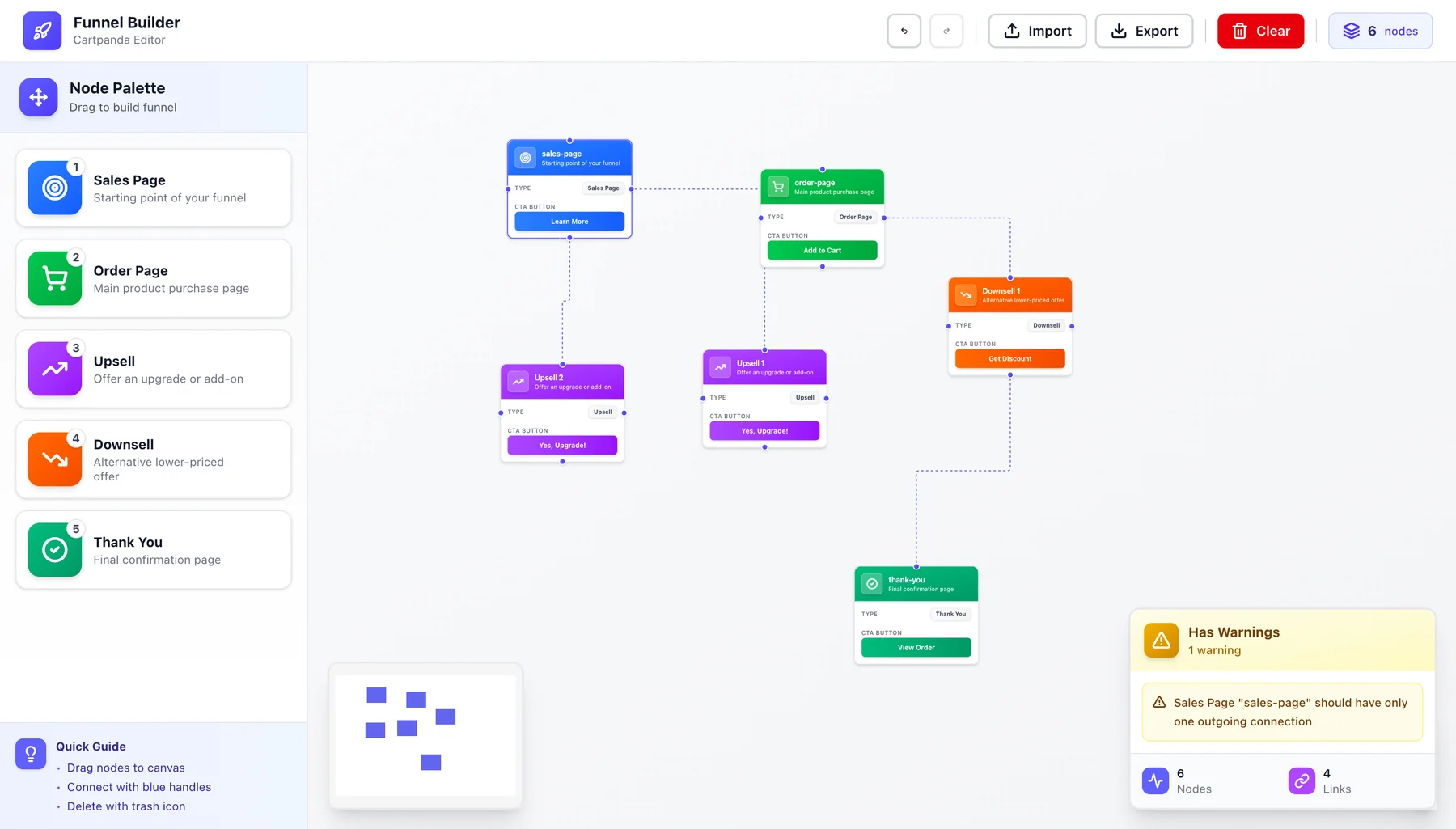Click the sales-page outgoing connection warning text
Viewport: 1456px width, 829px height.
tap(1291, 713)
